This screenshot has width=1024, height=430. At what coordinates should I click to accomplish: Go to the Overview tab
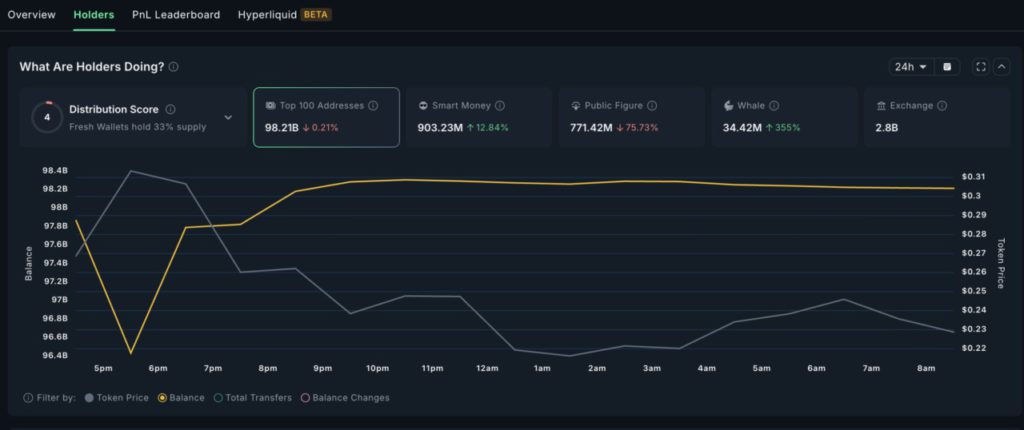(x=31, y=15)
